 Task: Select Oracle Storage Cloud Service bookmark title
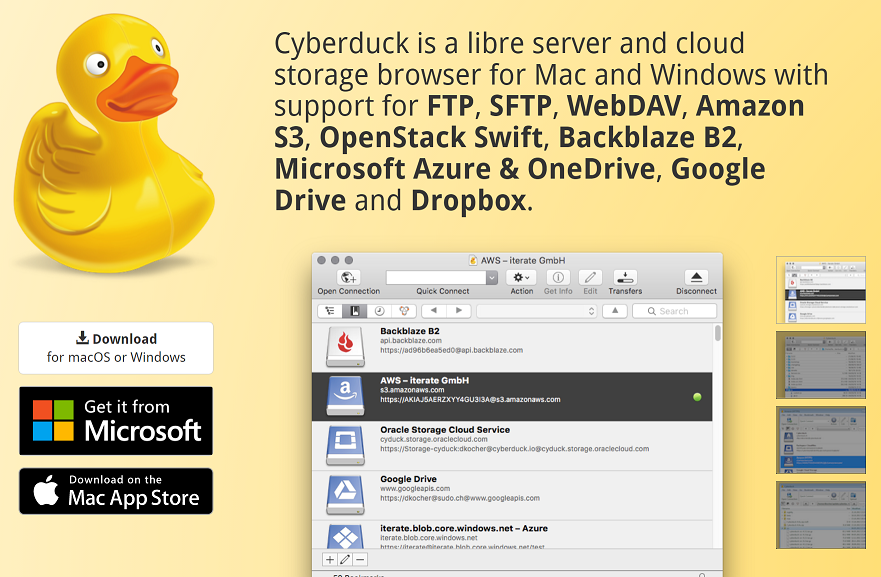[445, 430]
